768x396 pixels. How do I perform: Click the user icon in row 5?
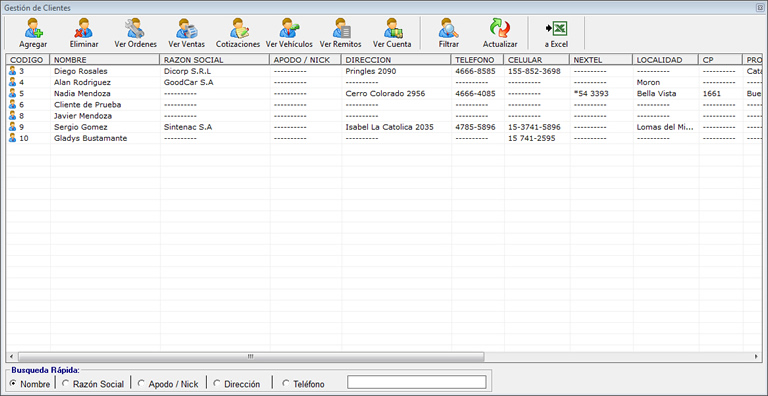tap(13, 93)
